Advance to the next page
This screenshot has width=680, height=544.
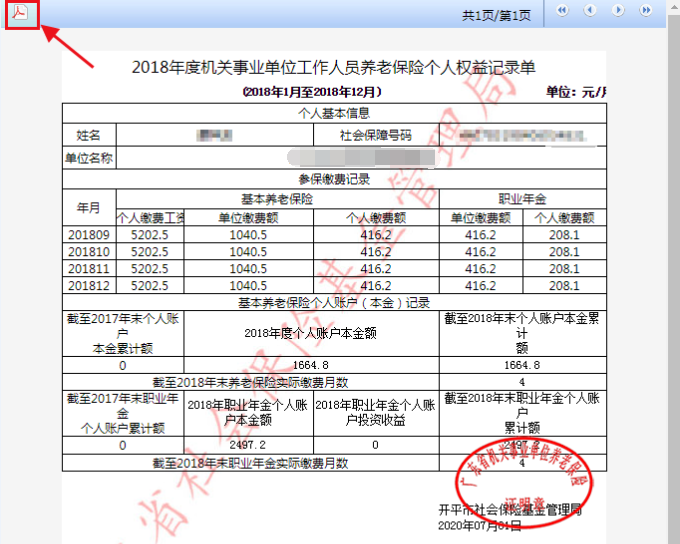pyautogui.click(x=618, y=11)
